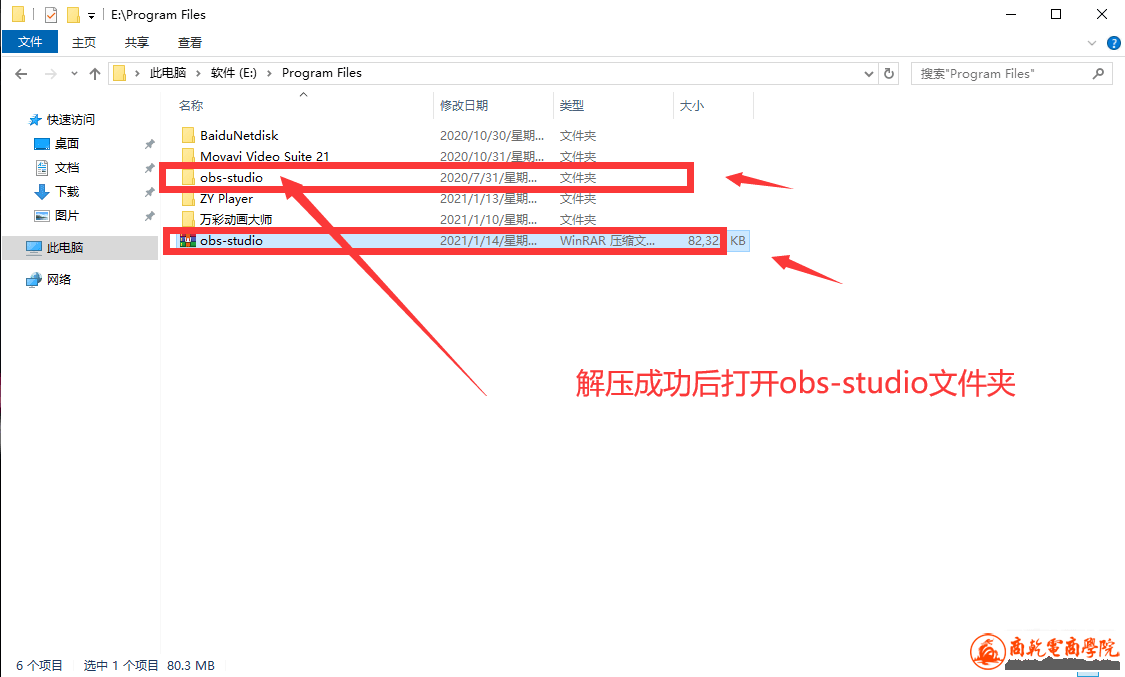Viewport: 1125px width, 677px height.
Task: Select Quick access (快速访问) in navigation pane
Action: coord(70,120)
